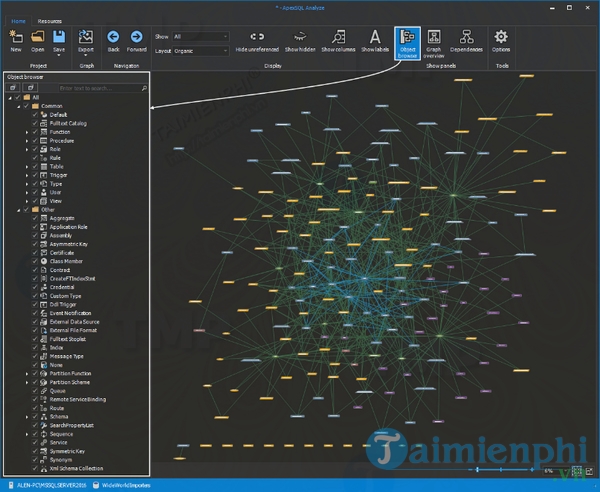
Task: Click the Synonym node icon
Action: (x=44, y=460)
